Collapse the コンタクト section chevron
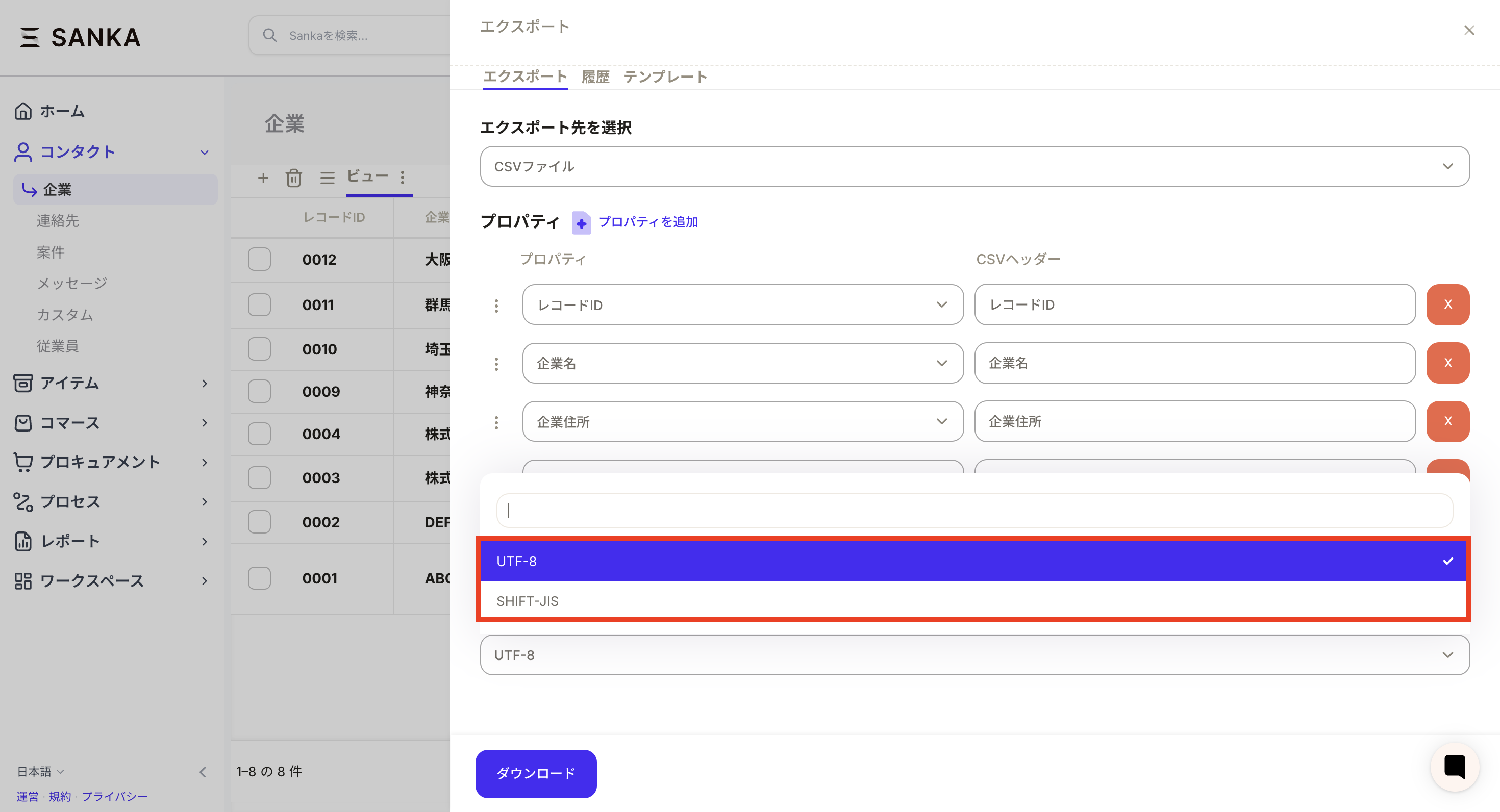This screenshot has width=1500, height=812. click(x=204, y=152)
